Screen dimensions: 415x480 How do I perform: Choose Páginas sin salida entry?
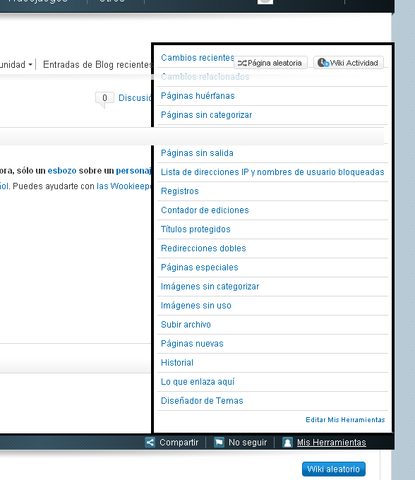197,153
